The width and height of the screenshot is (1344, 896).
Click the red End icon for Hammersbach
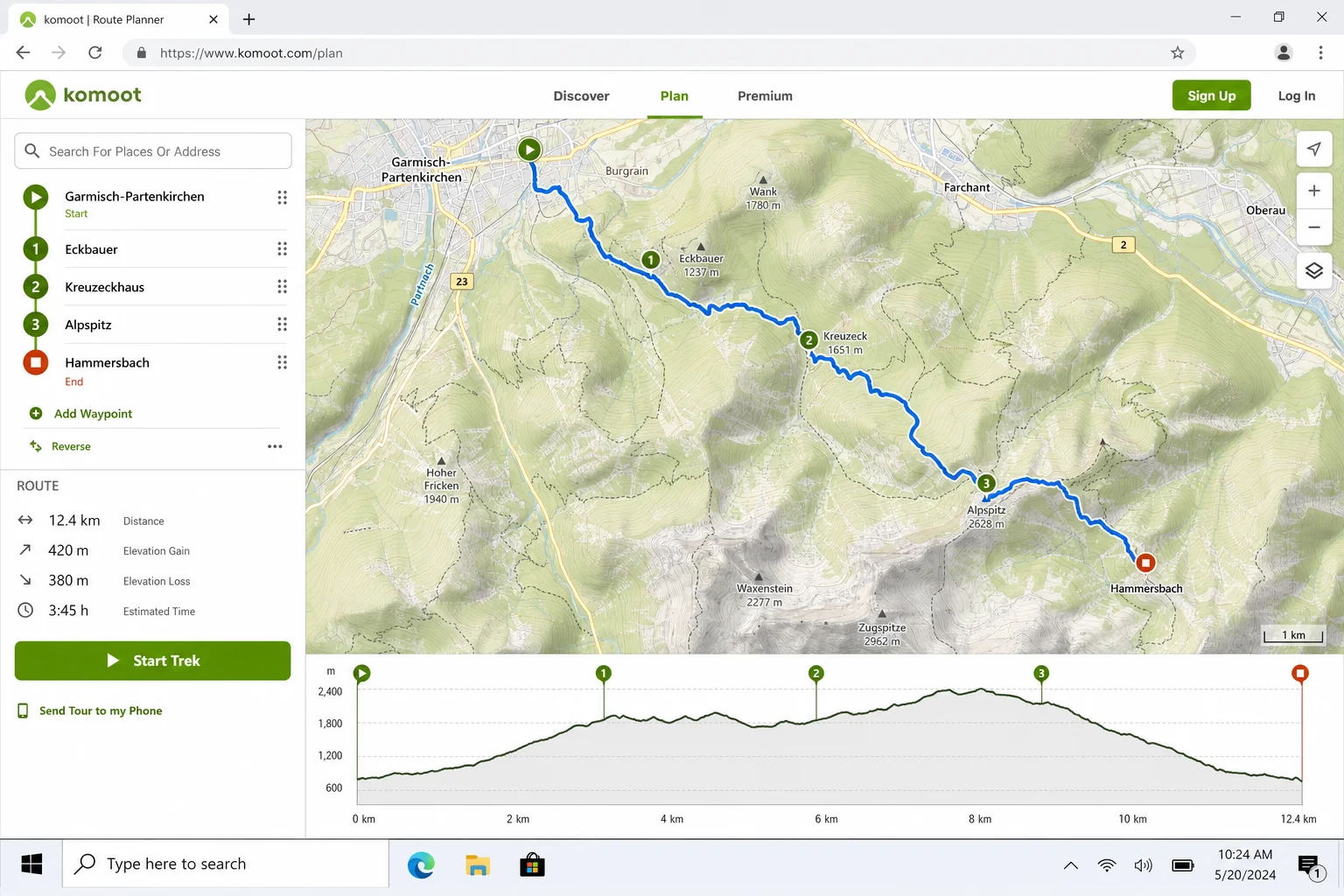coord(36,362)
